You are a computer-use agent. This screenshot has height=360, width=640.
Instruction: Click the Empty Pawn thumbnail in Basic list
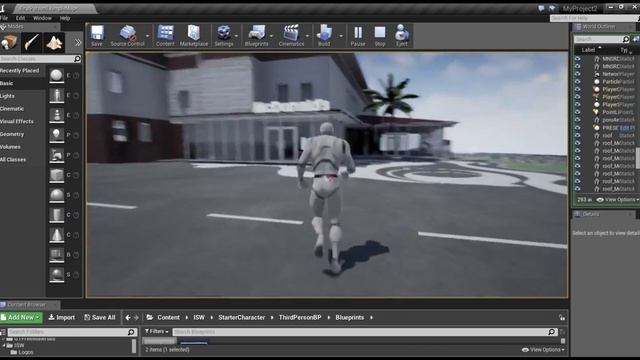57,116
